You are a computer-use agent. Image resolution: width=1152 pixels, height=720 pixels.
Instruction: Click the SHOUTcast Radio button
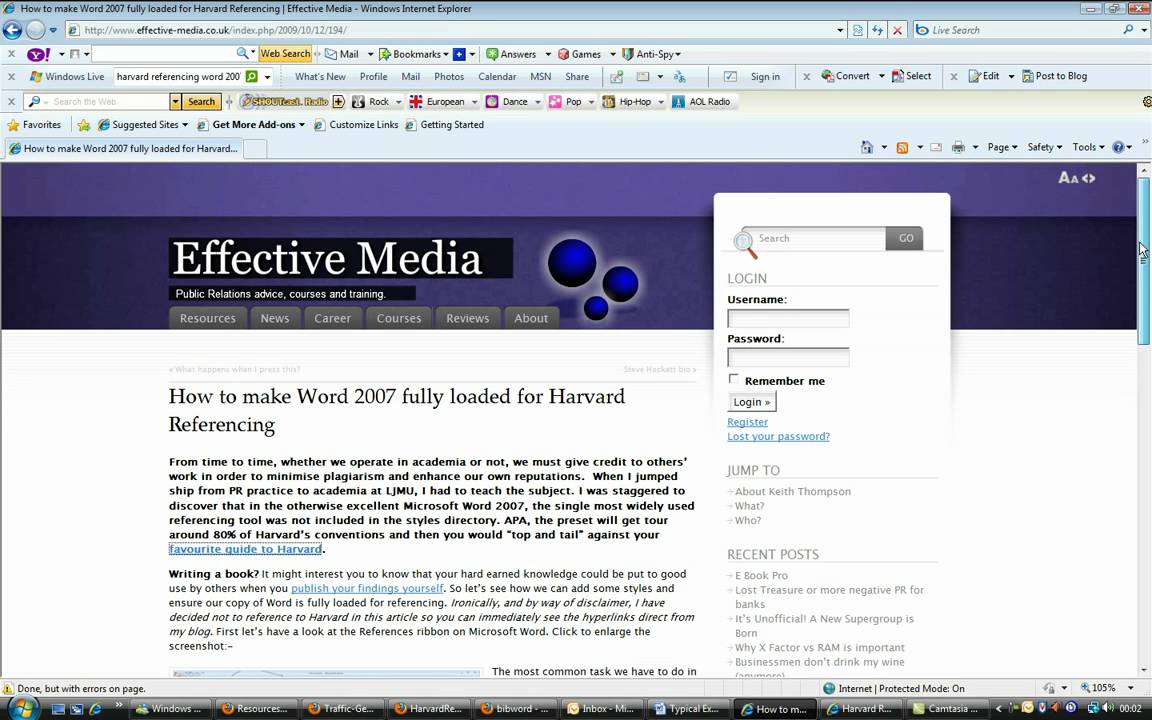point(285,101)
